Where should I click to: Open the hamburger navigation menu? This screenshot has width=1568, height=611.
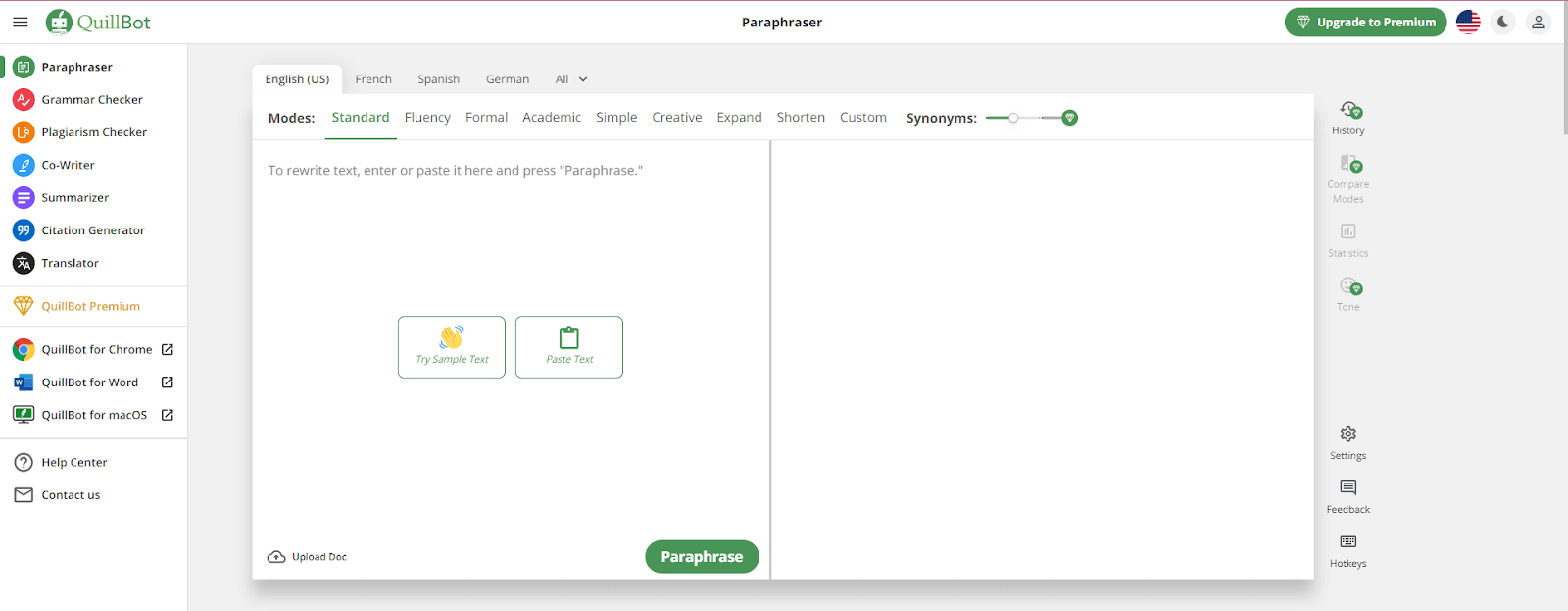(x=21, y=22)
